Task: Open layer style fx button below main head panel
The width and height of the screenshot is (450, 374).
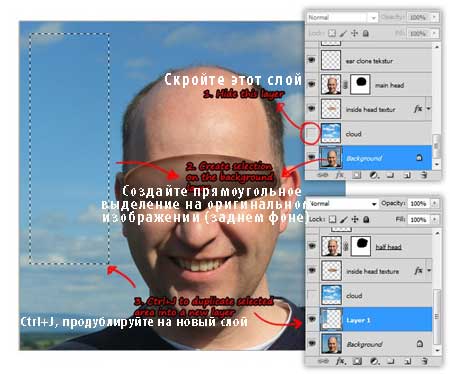Action: point(340,175)
